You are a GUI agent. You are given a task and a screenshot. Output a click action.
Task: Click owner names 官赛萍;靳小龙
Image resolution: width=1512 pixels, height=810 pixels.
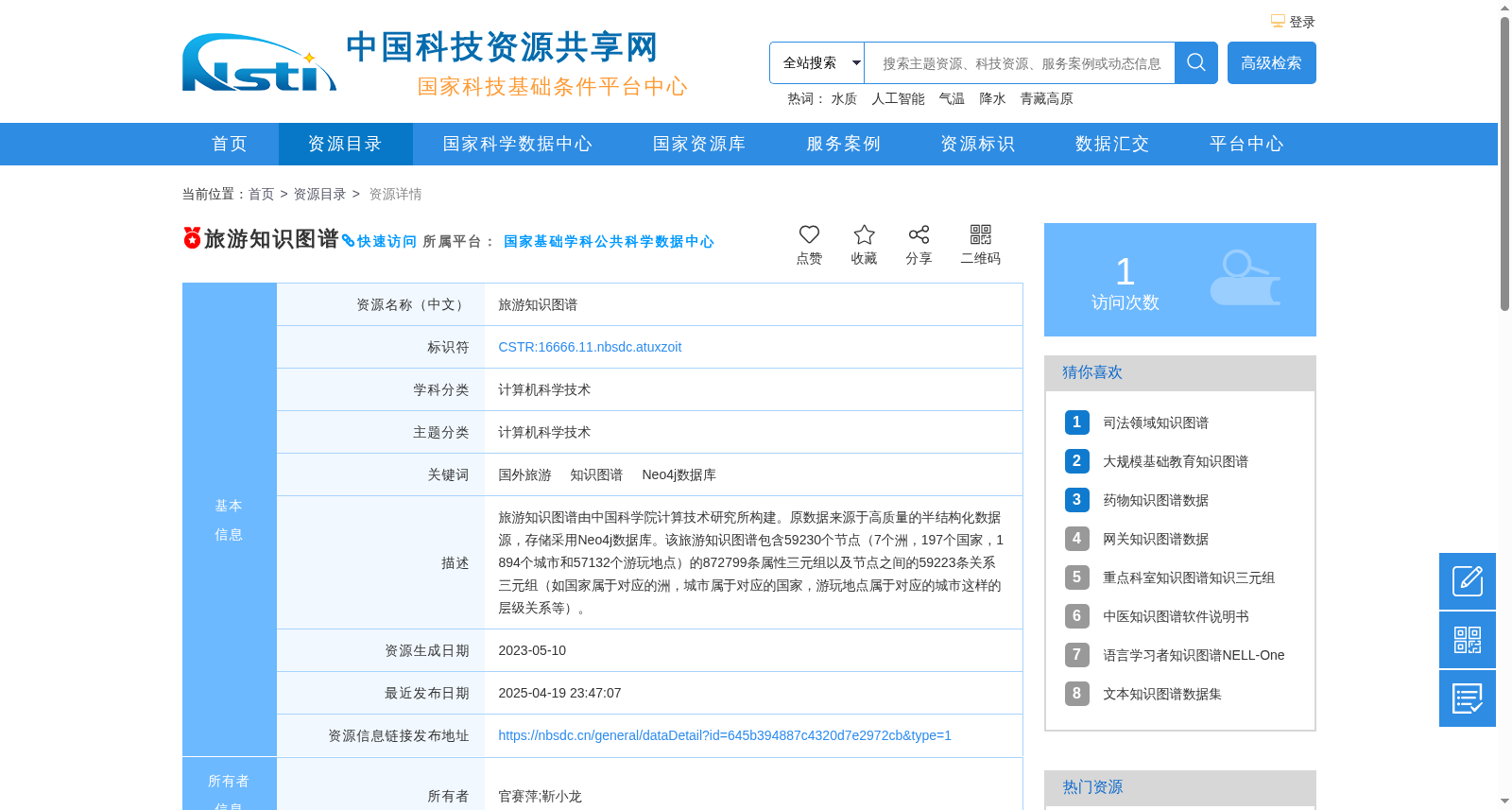pyautogui.click(x=540, y=796)
